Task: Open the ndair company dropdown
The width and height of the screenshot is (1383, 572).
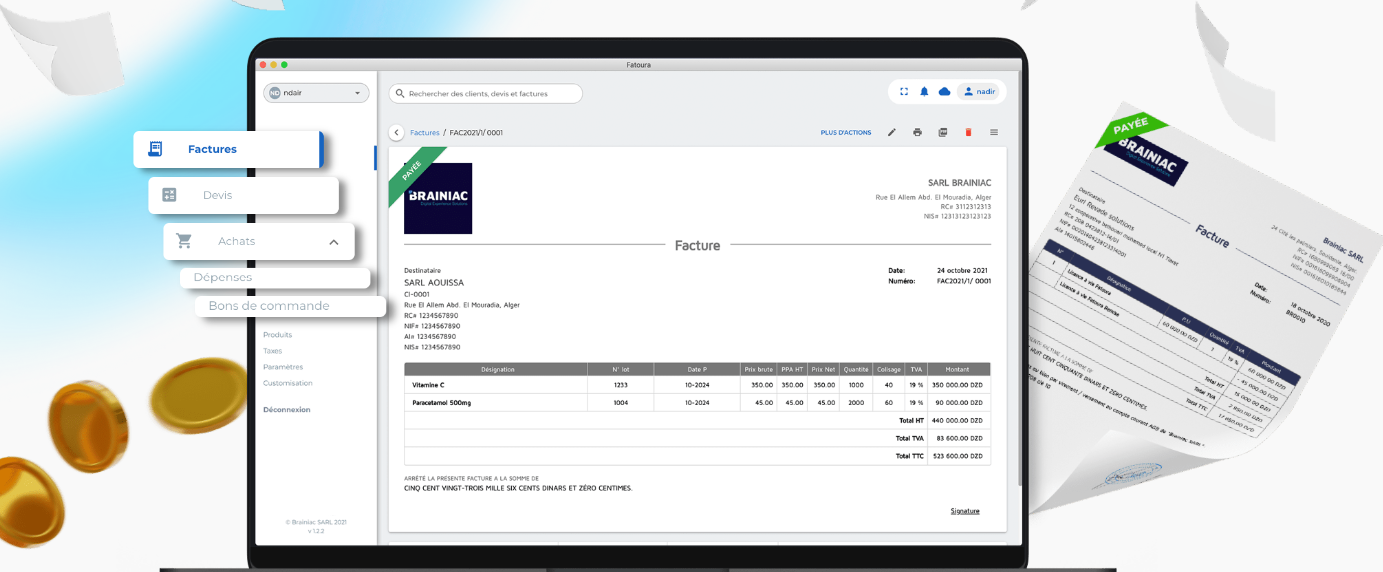Action: coord(316,93)
